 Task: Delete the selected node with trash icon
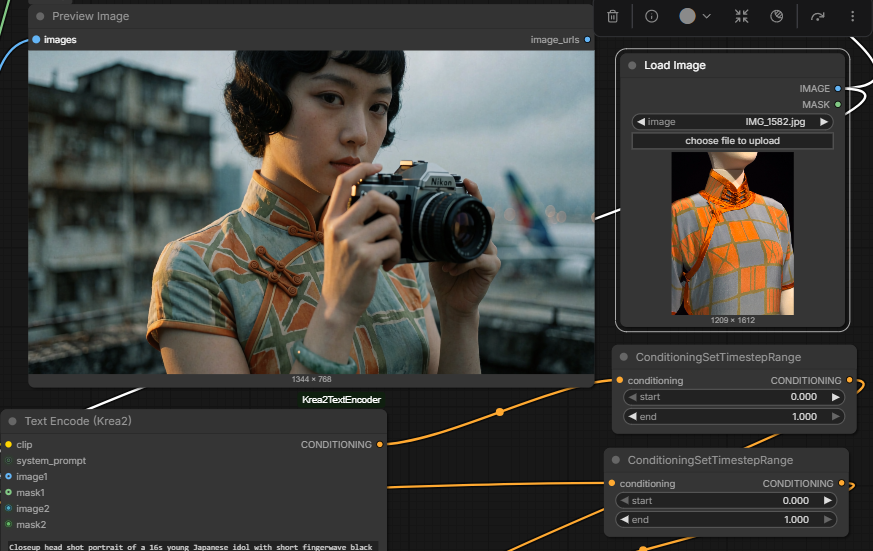coord(612,17)
